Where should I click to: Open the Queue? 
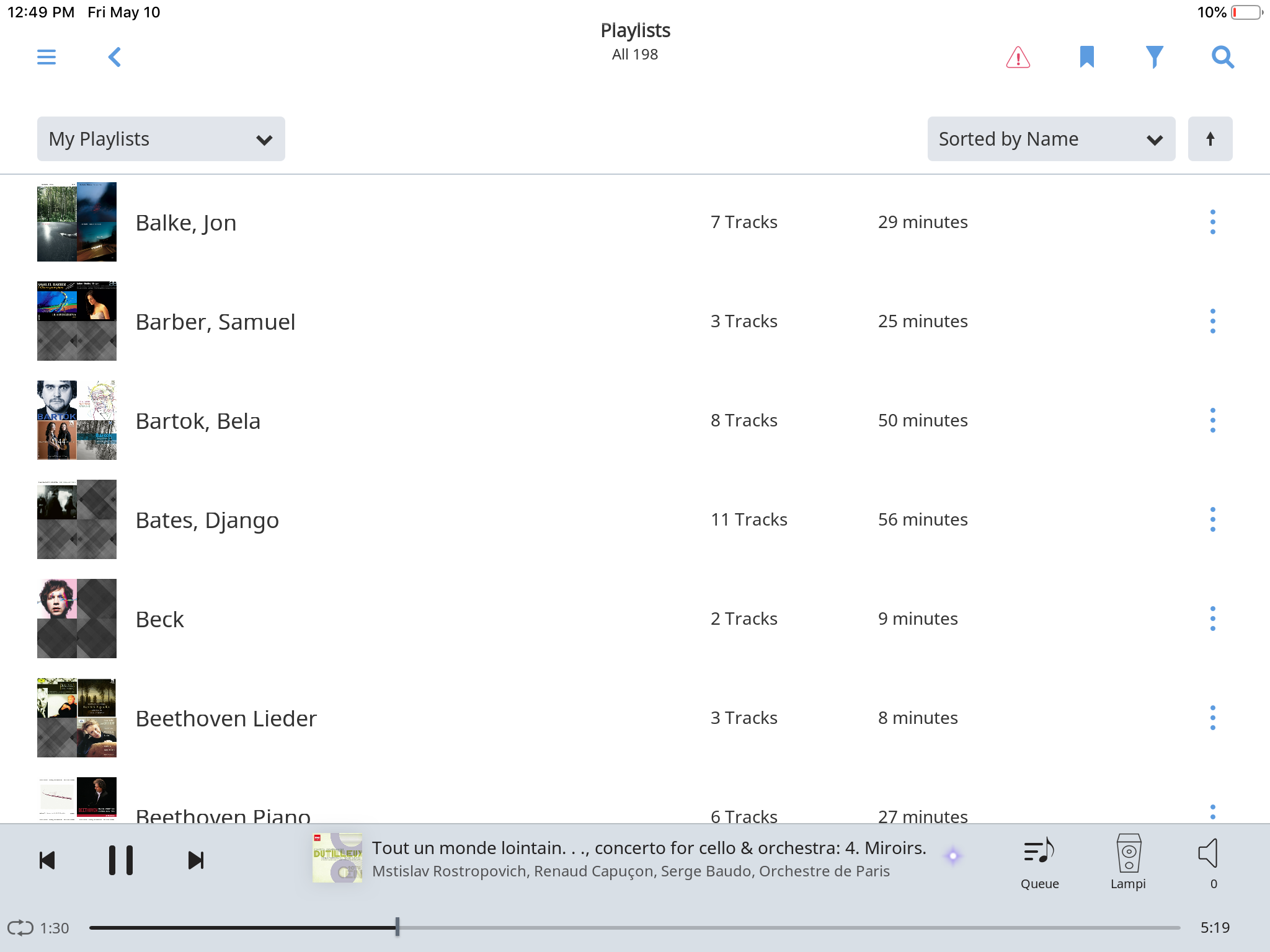click(1040, 863)
